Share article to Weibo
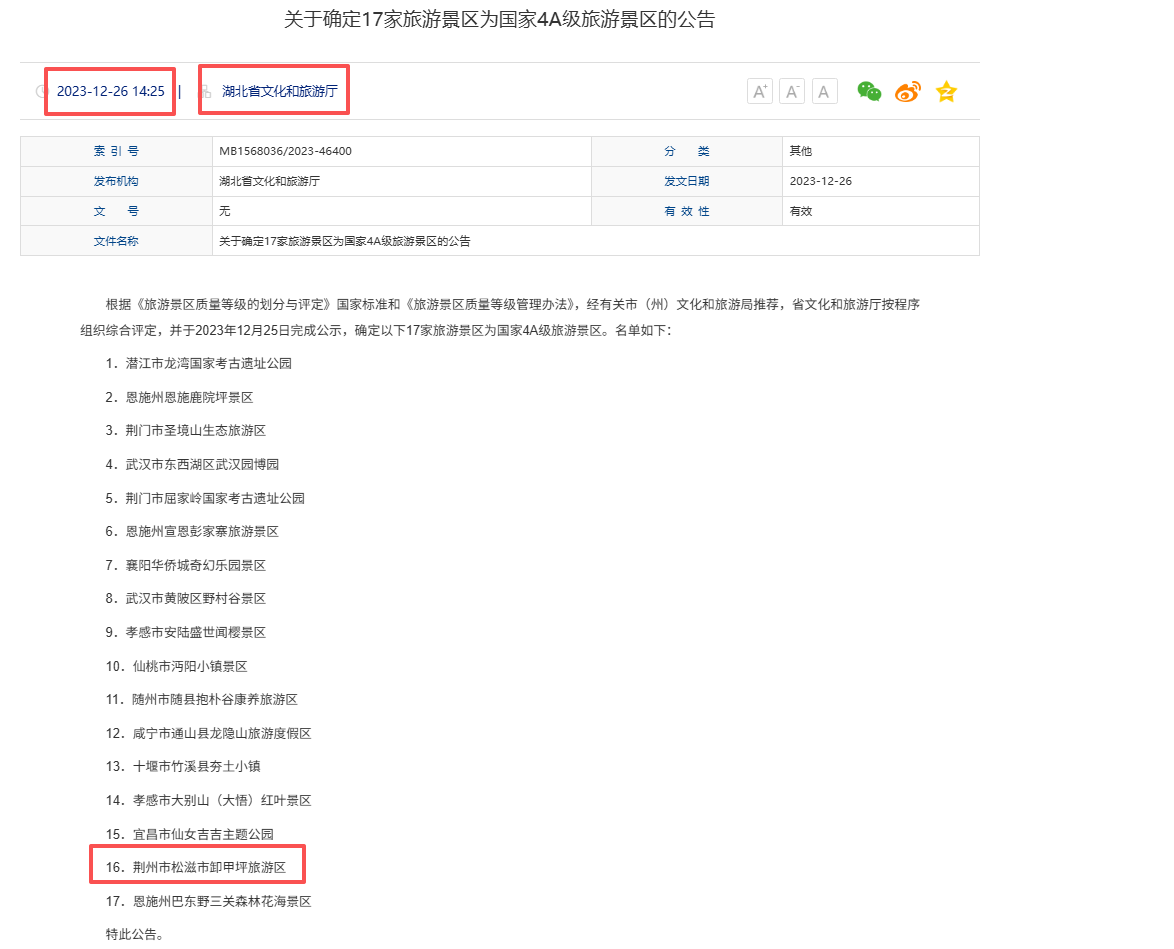 pyautogui.click(x=907, y=92)
